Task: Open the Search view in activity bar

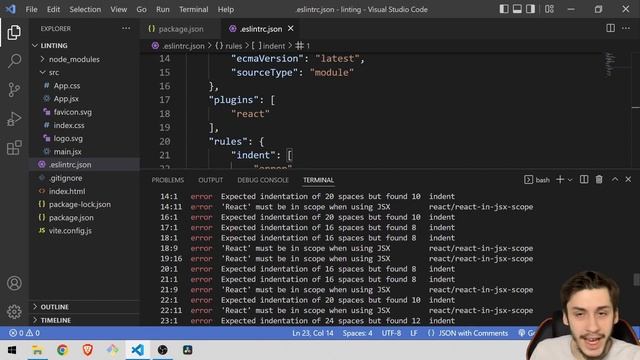Action: pyautogui.click(x=14, y=61)
